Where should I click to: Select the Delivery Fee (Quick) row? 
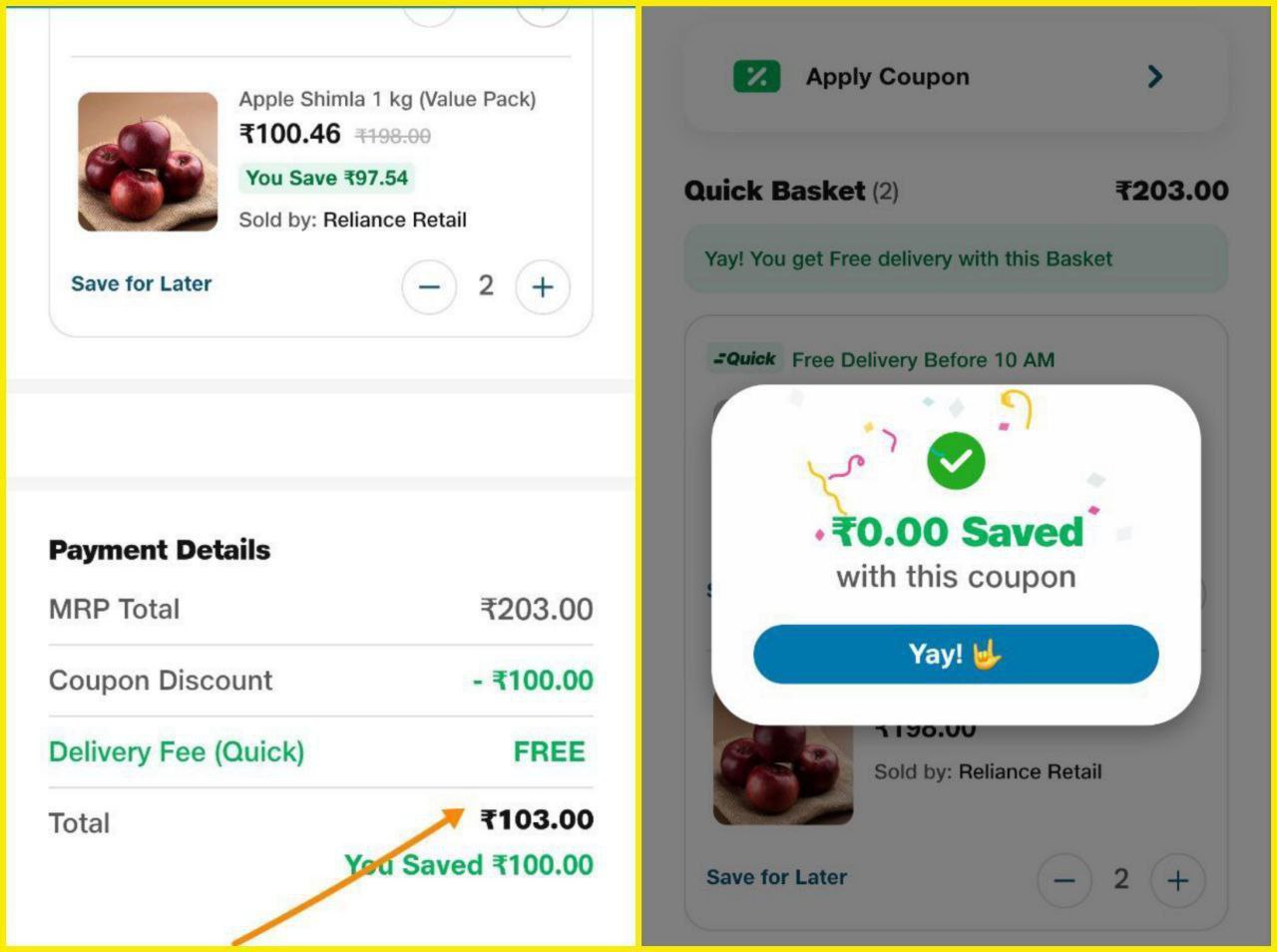click(320, 751)
